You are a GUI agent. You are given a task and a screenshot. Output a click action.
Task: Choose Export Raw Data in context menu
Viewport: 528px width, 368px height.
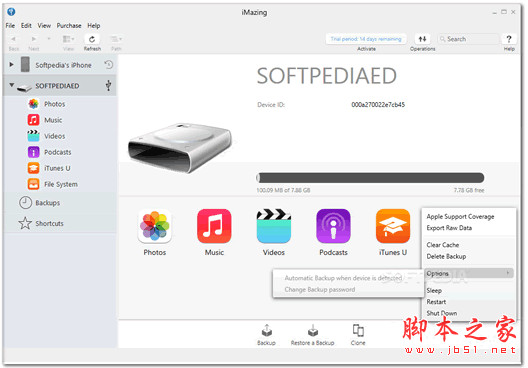pyautogui.click(x=449, y=228)
